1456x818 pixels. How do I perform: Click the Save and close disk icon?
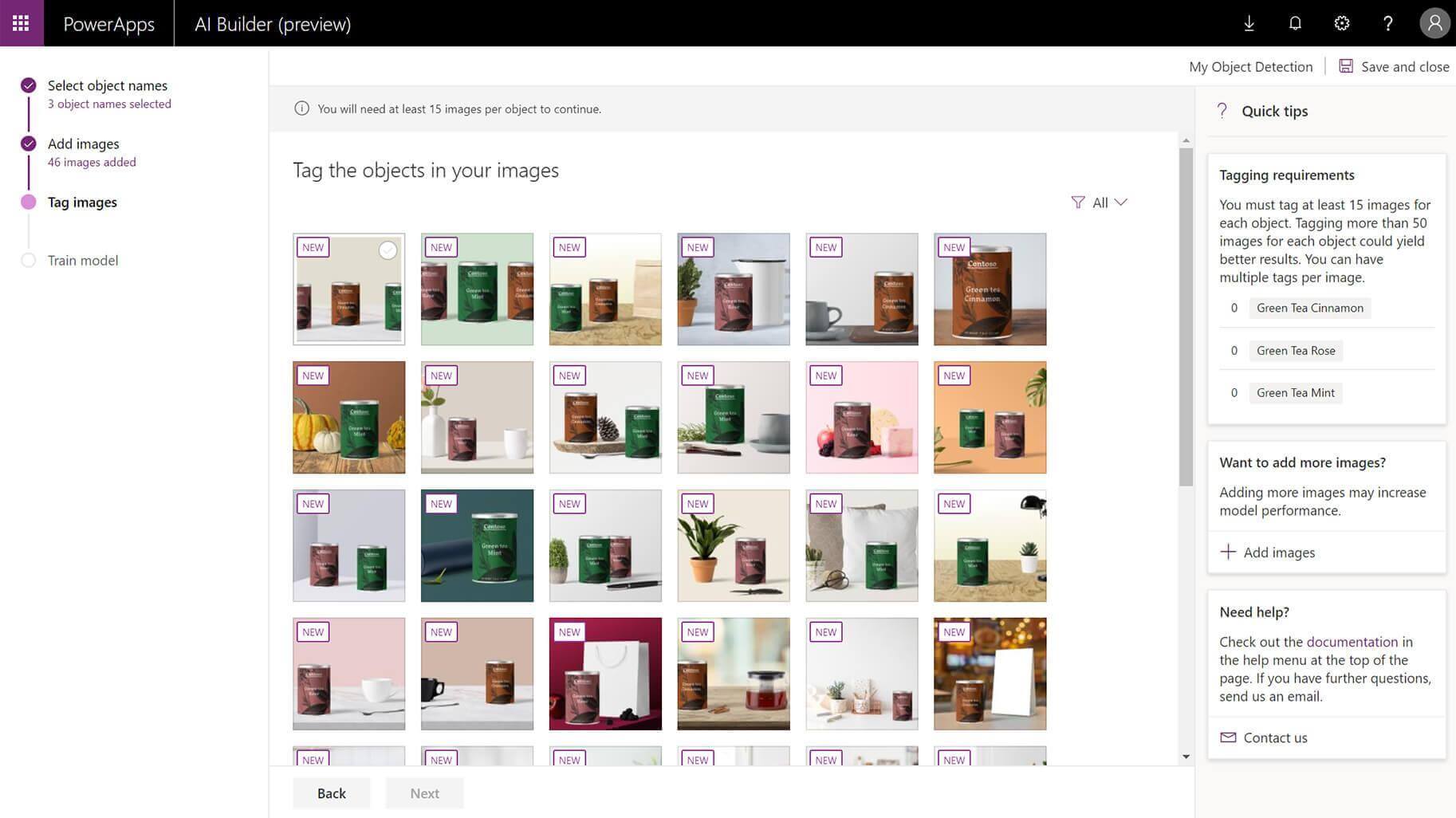[x=1346, y=66]
